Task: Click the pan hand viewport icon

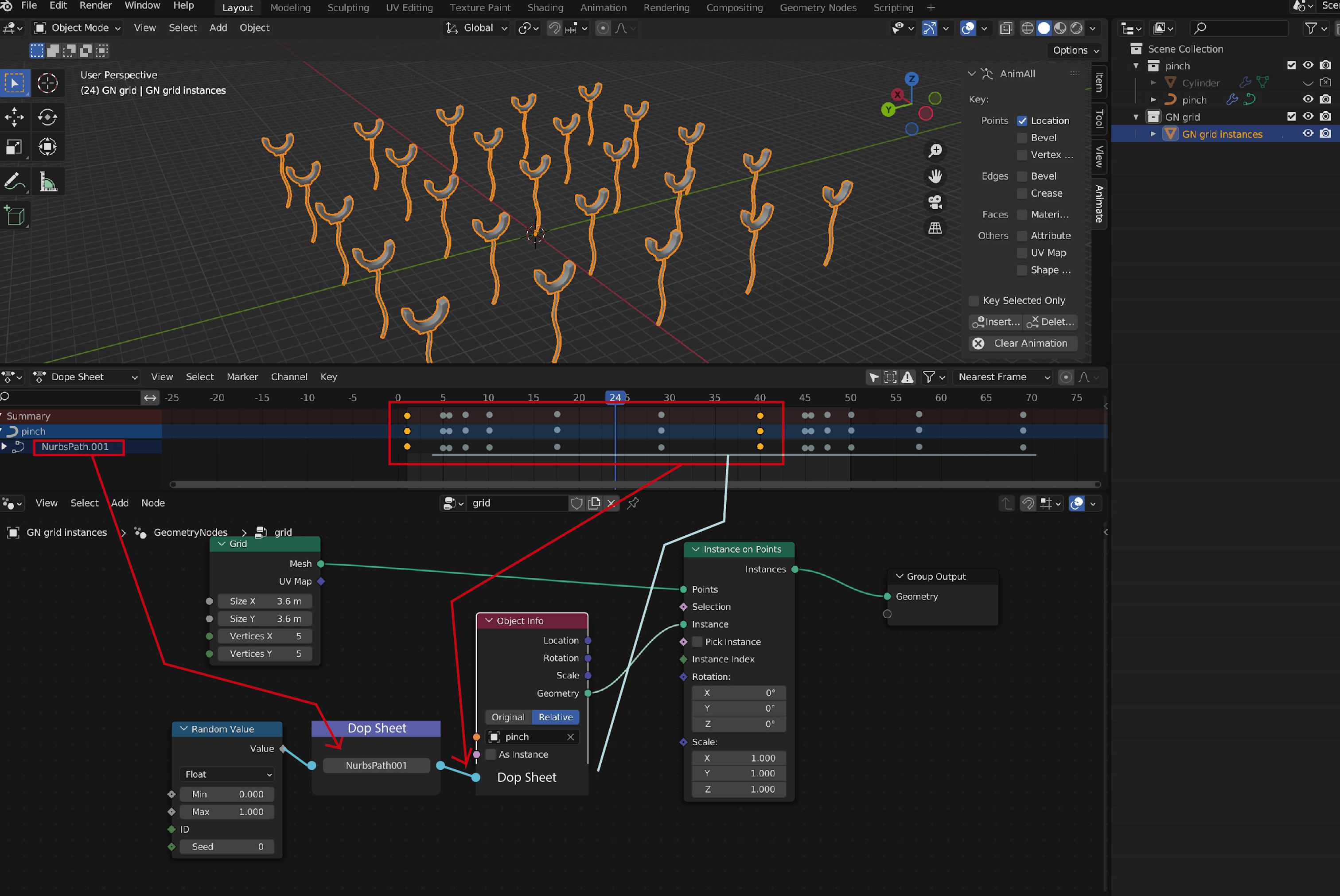Action: click(x=935, y=176)
